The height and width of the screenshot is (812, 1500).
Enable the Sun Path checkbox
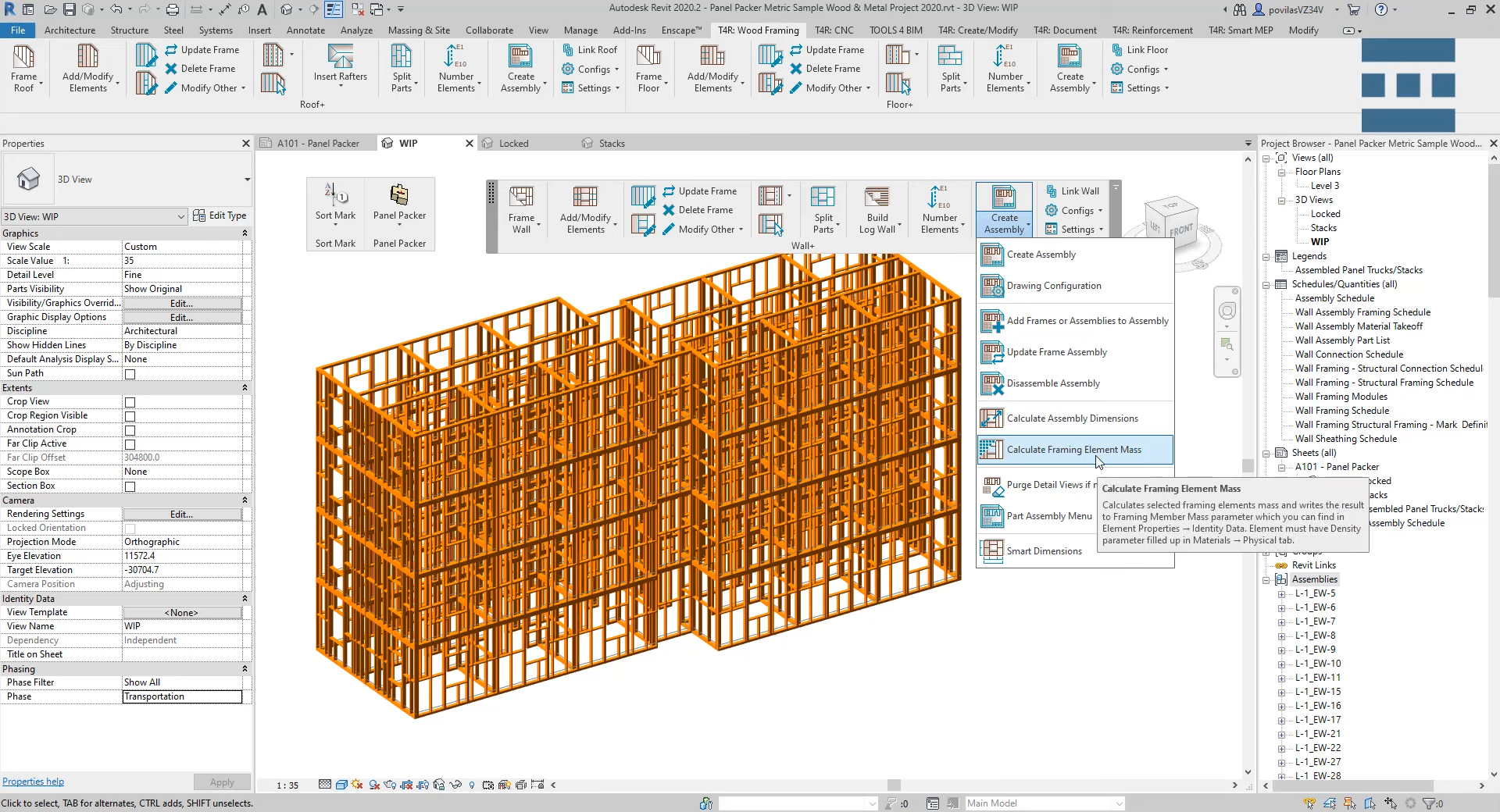(x=130, y=374)
